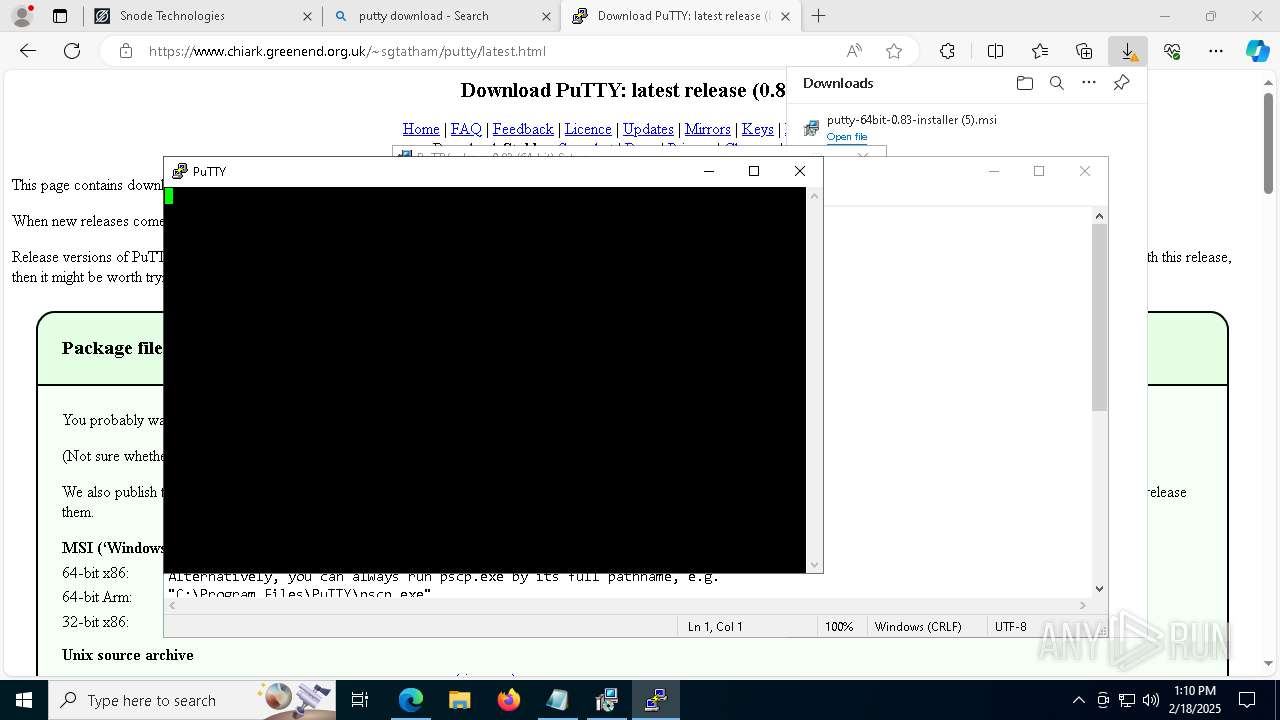Refresh the current page
The image size is (1280, 720).
click(x=72, y=51)
